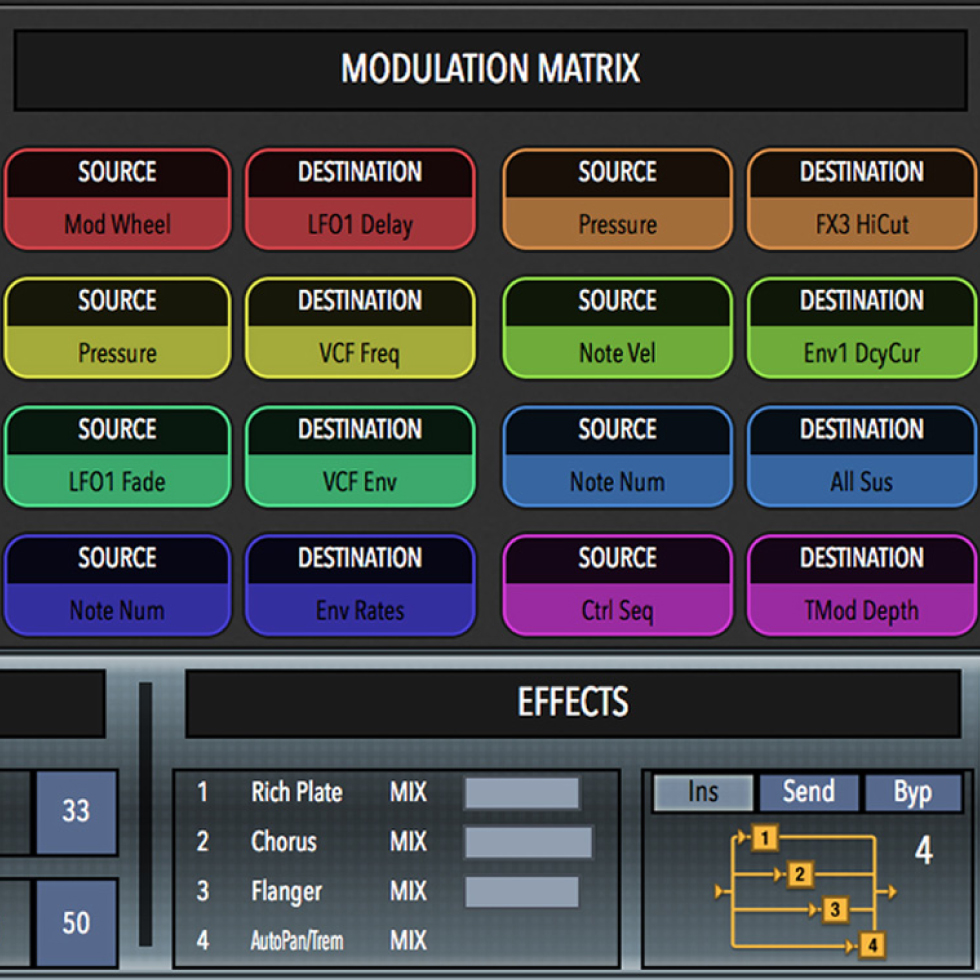Adjust the Rich Plate mix slider
980x980 pixels.
[522, 793]
